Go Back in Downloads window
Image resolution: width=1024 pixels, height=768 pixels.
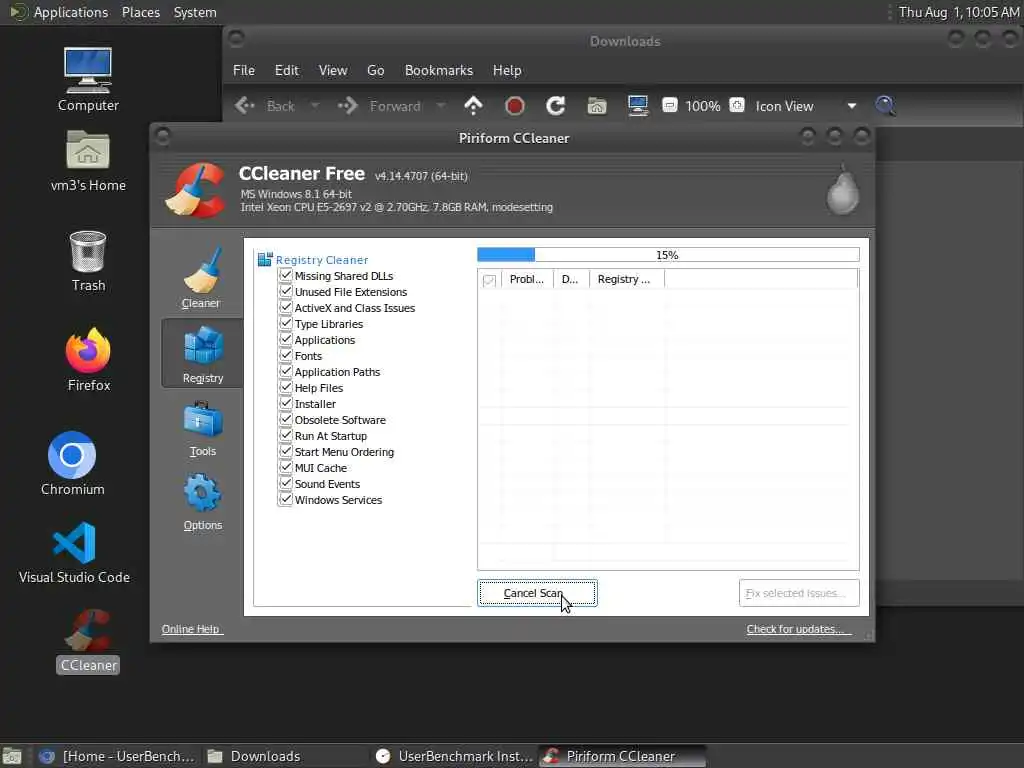(265, 106)
